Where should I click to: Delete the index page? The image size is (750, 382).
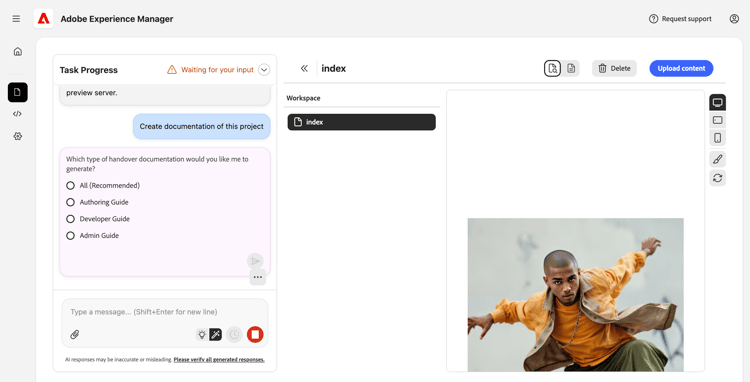pos(614,68)
